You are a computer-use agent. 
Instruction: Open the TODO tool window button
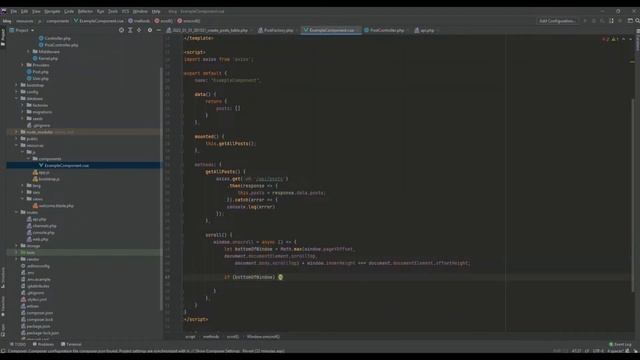click(x=18, y=344)
